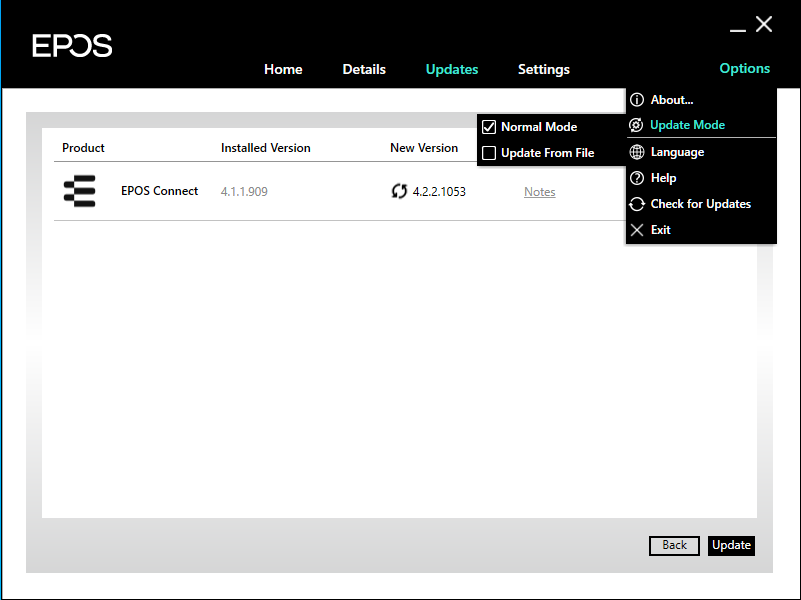
Task: Click the EPOS Connect product icon
Action: click(x=80, y=191)
